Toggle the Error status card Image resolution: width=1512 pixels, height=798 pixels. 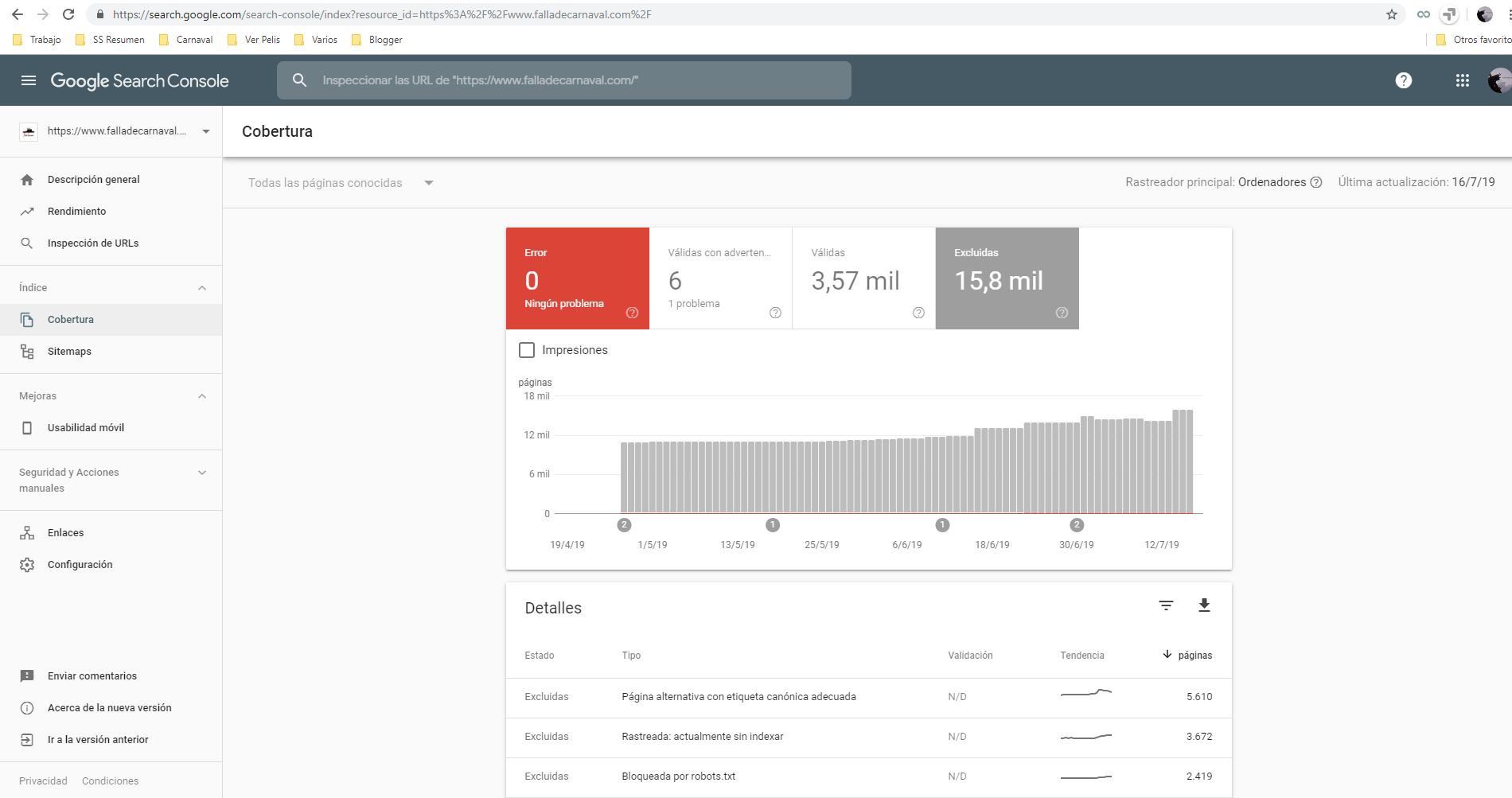coord(578,278)
